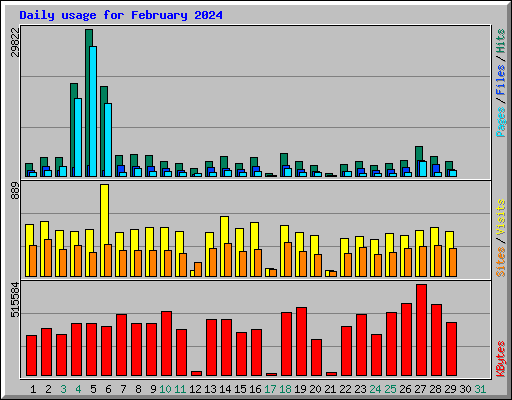Click day 14 label on the x-axis
Screen dimensions: 512x400
click(225, 389)
